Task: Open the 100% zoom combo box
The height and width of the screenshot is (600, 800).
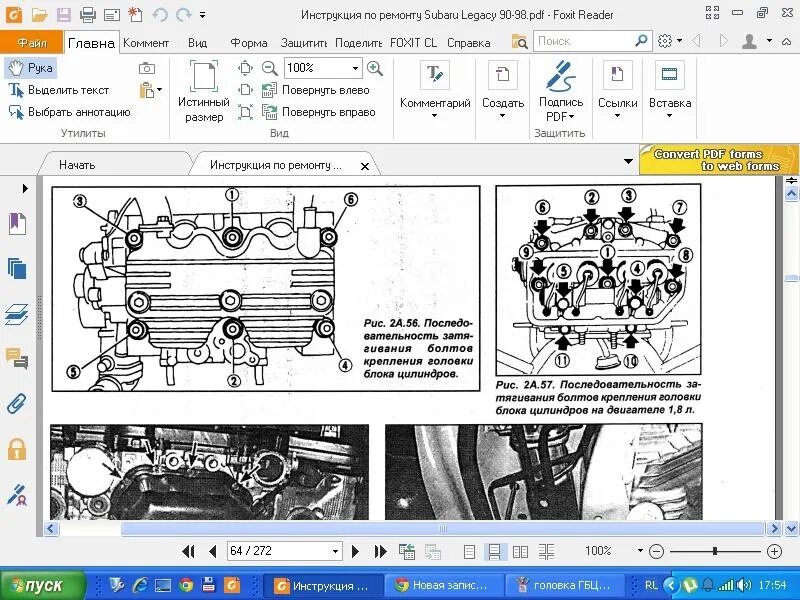Action: (323, 68)
